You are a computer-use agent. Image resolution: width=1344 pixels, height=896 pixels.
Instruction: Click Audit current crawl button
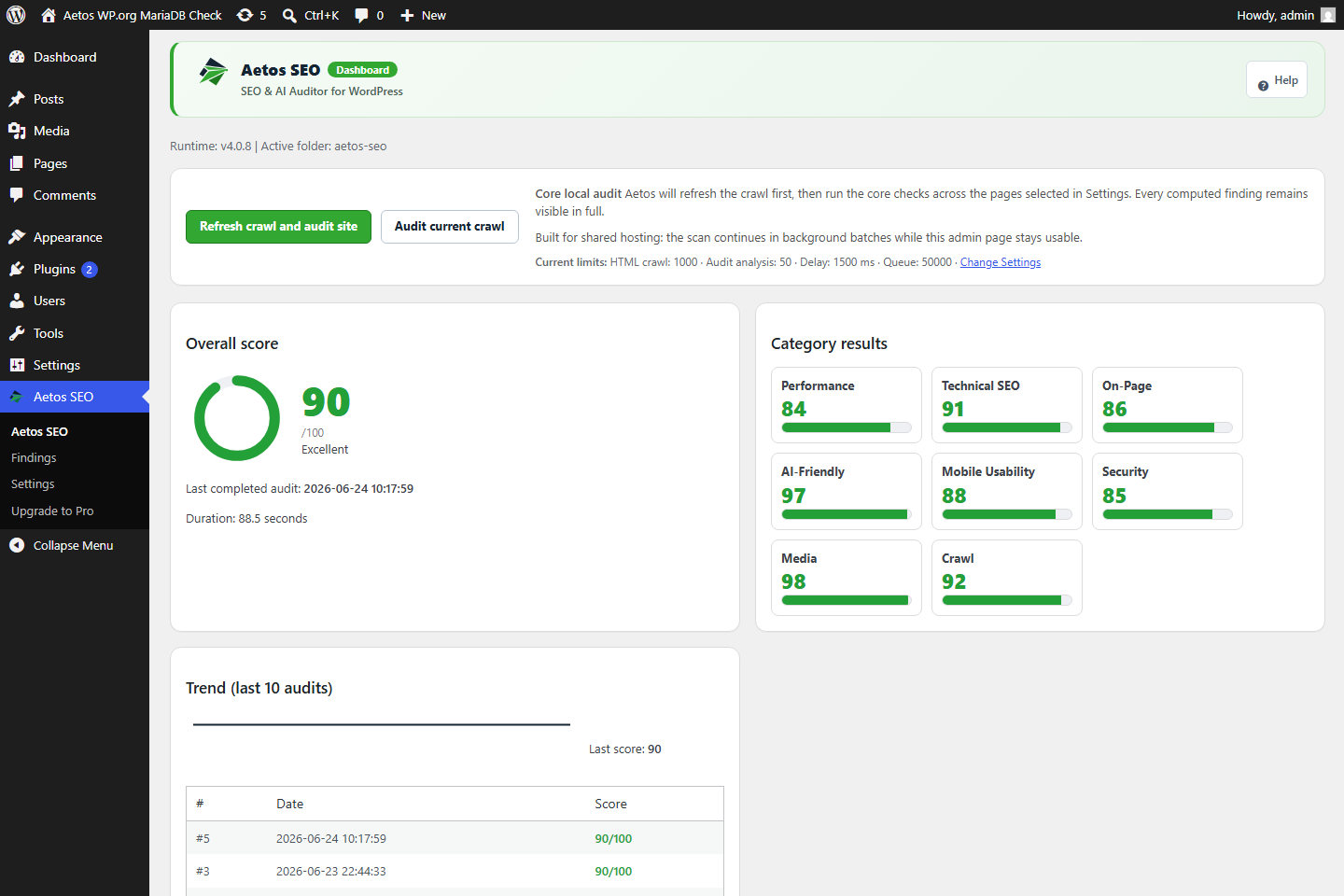pos(450,227)
